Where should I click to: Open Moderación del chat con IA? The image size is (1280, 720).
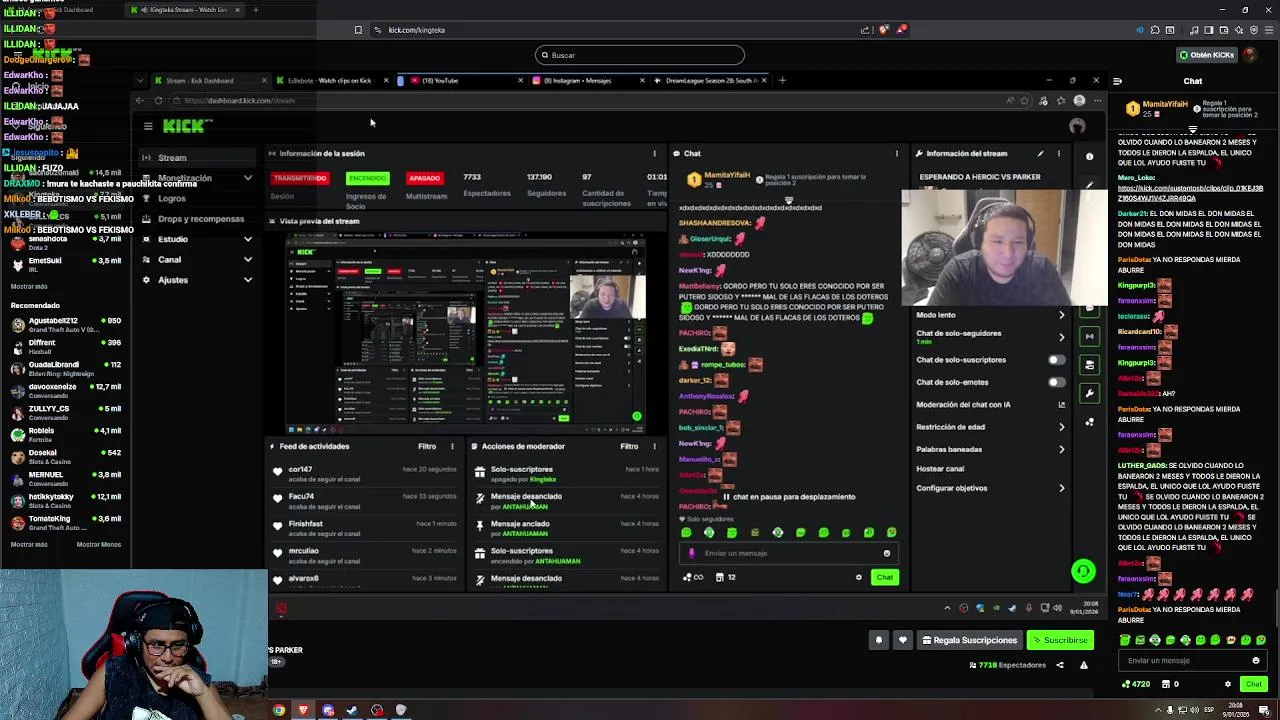pos(990,405)
